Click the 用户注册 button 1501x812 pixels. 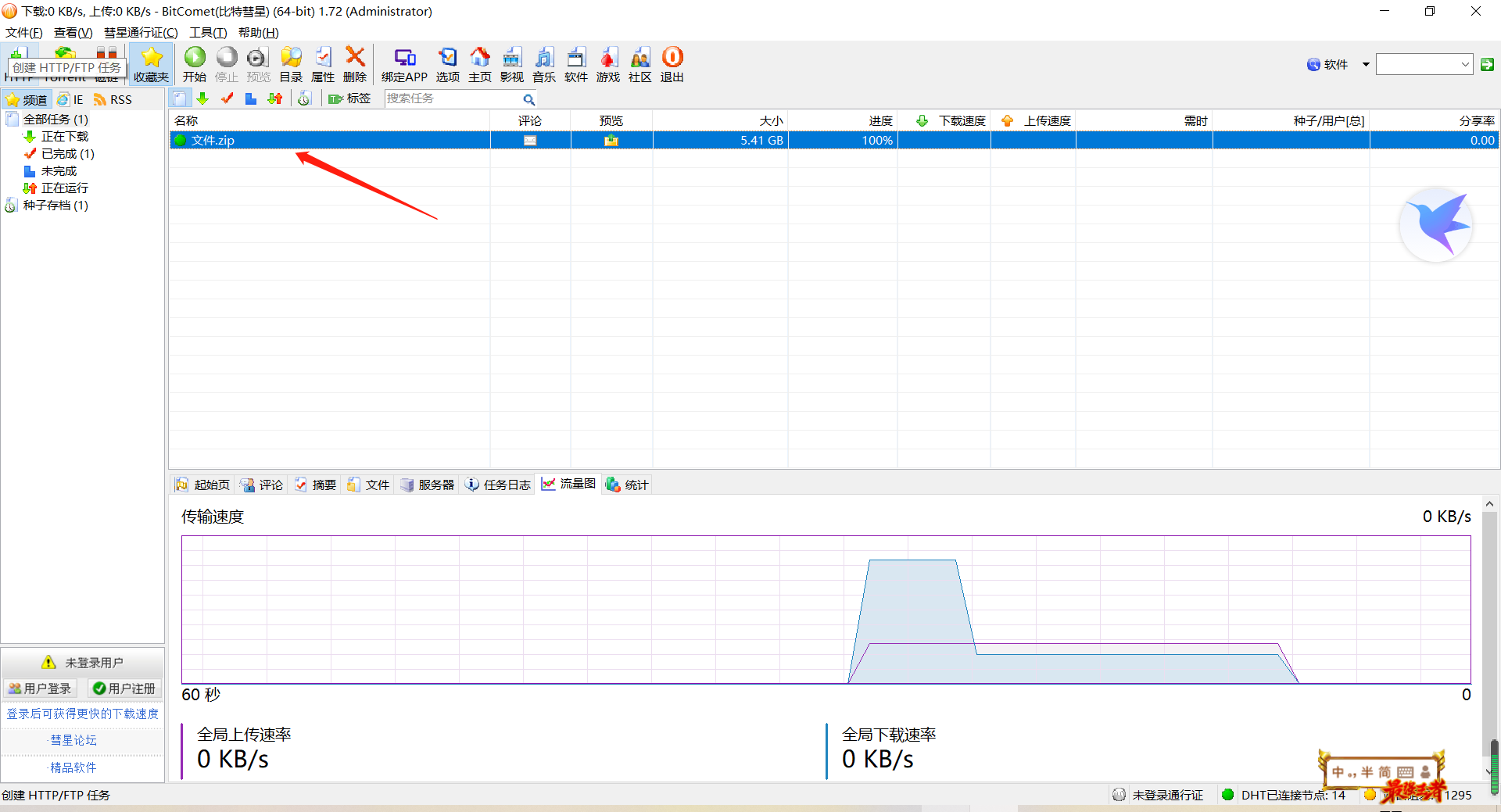[x=124, y=688]
